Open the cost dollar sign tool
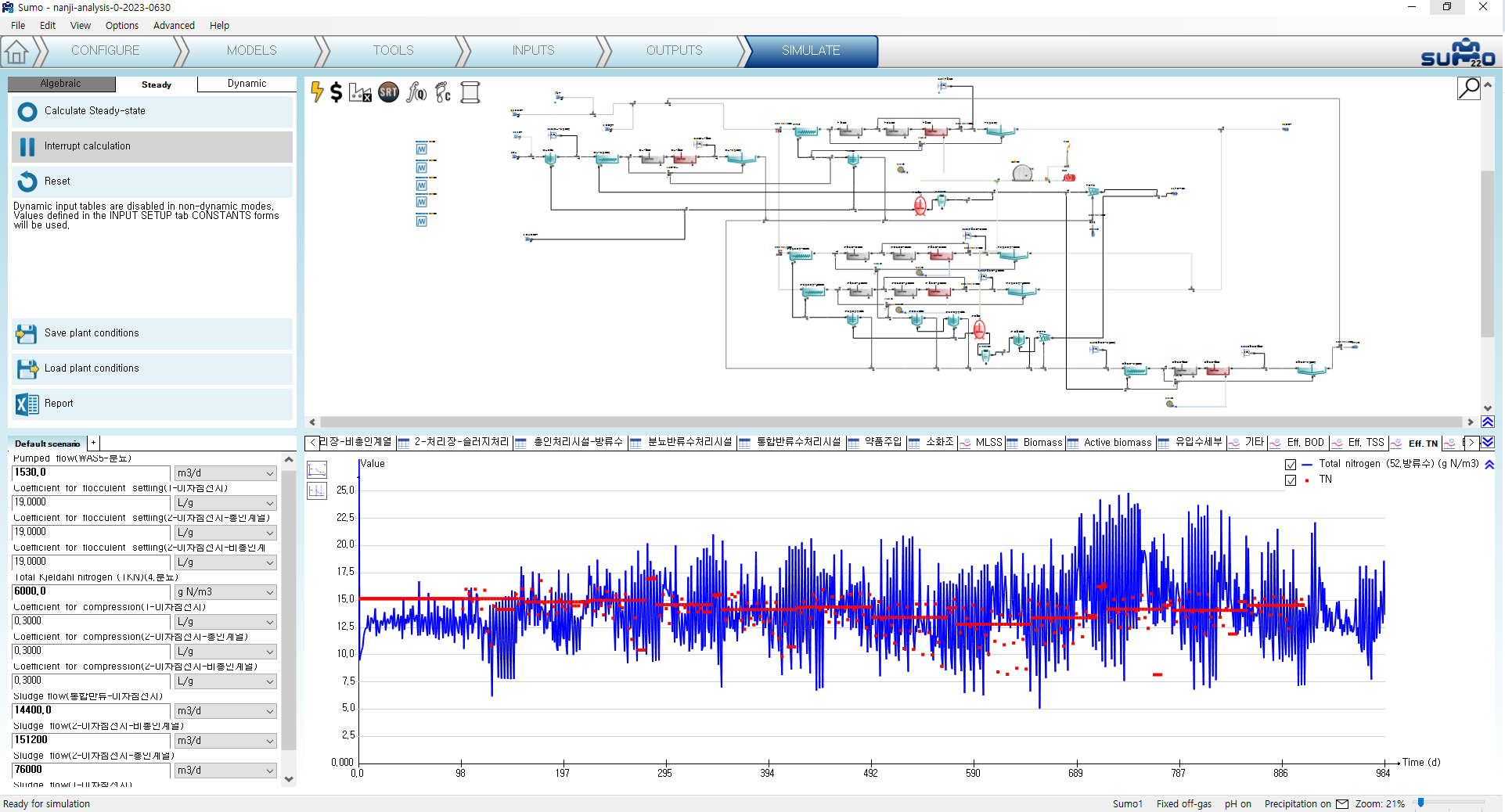The width and height of the screenshot is (1505, 812). [337, 92]
